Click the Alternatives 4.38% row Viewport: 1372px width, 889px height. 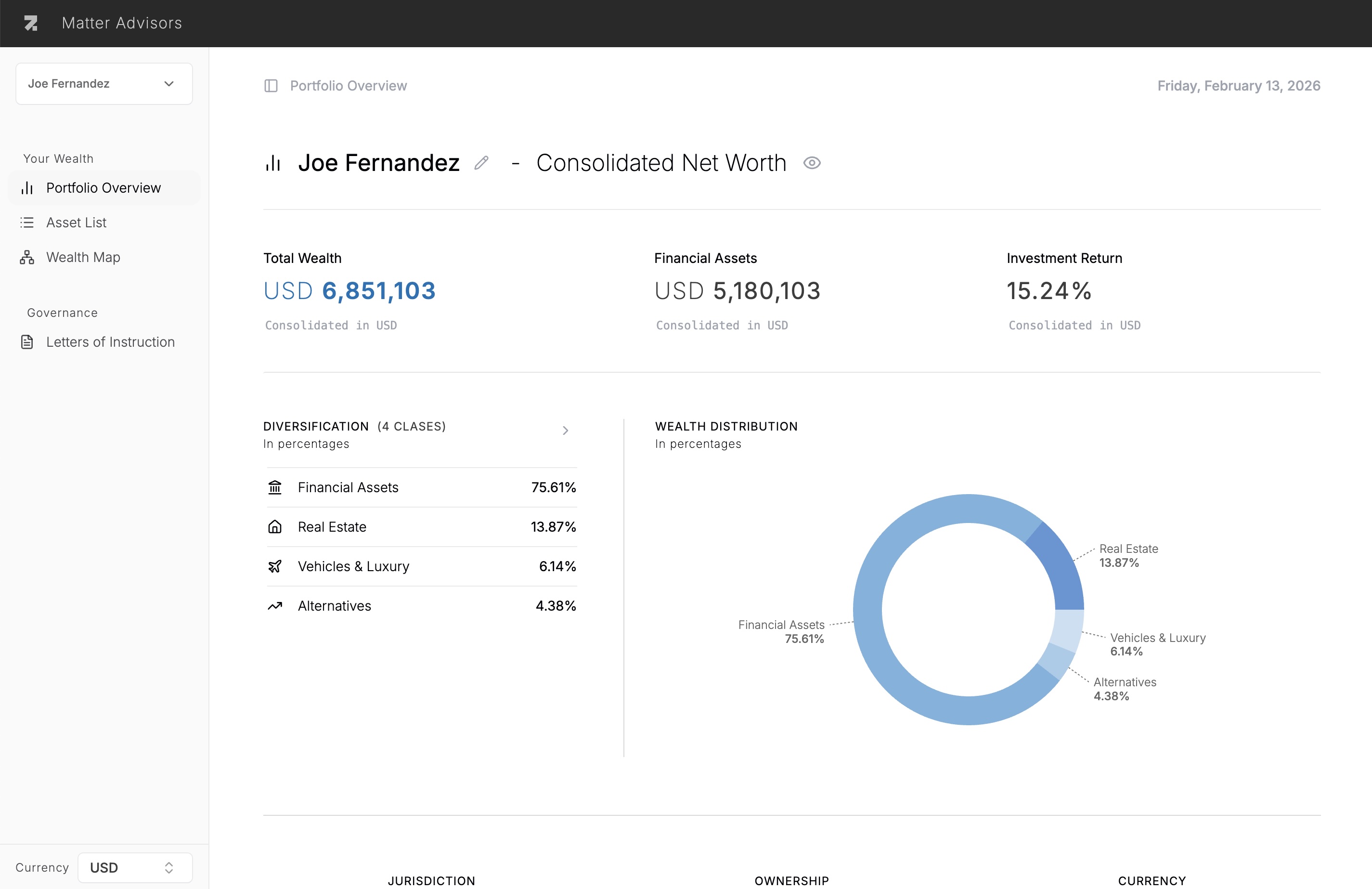click(420, 606)
